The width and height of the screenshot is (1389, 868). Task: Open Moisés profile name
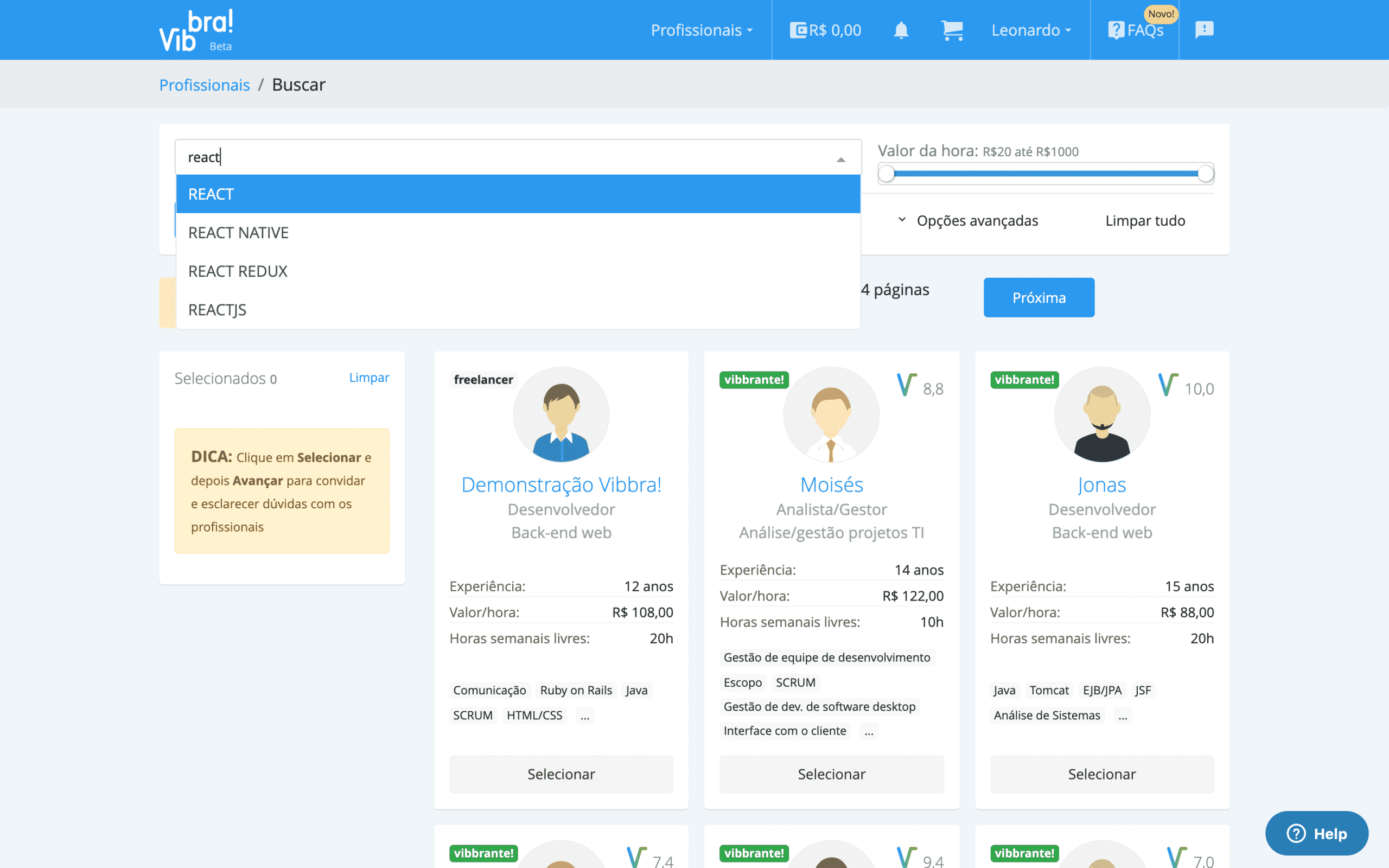coord(831,484)
